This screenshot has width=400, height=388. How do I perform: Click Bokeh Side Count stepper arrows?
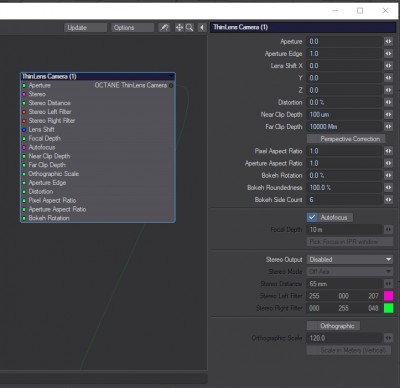point(388,200)
